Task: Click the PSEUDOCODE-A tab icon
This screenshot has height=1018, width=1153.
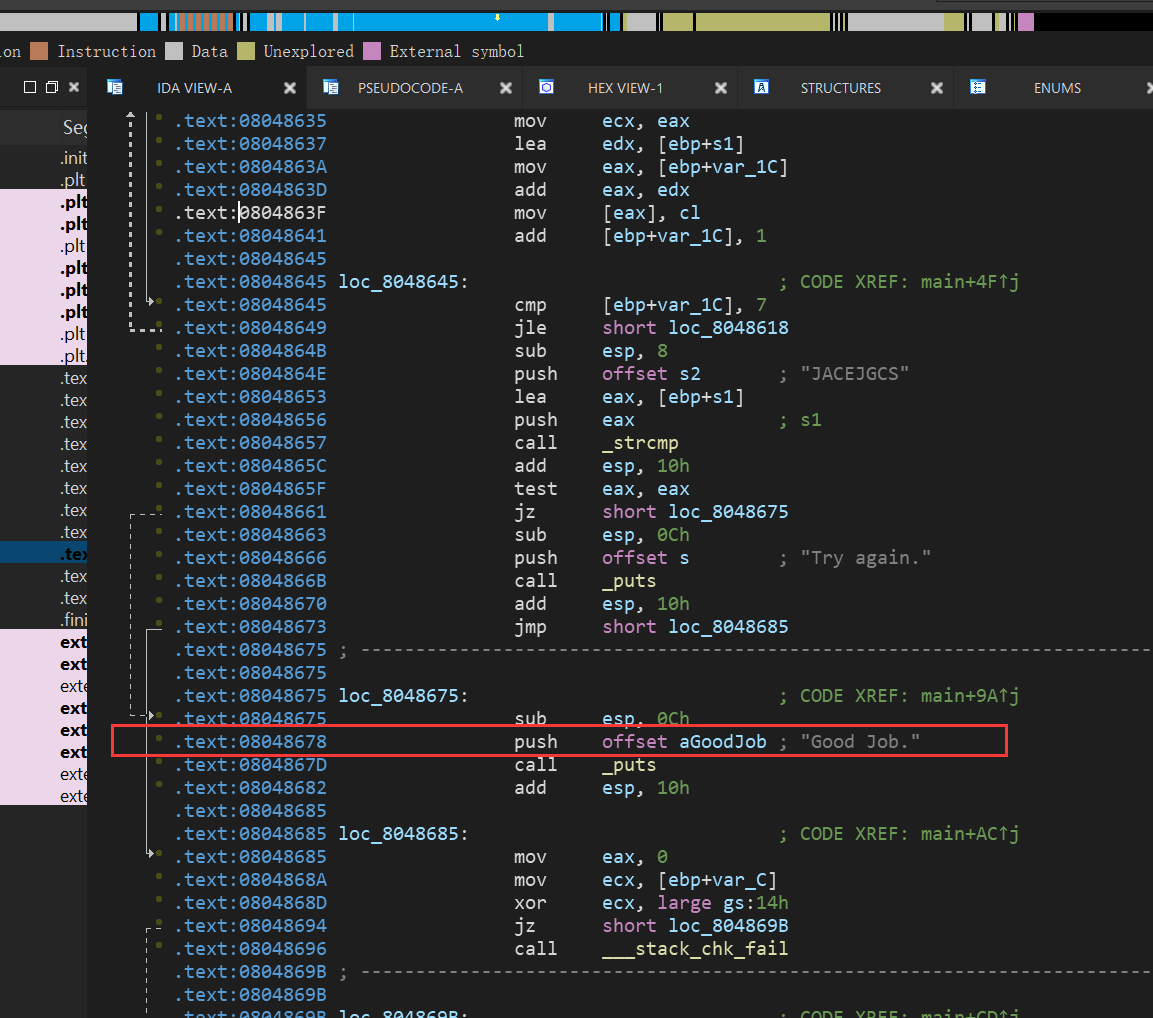Action: click(x=331, y=88)
